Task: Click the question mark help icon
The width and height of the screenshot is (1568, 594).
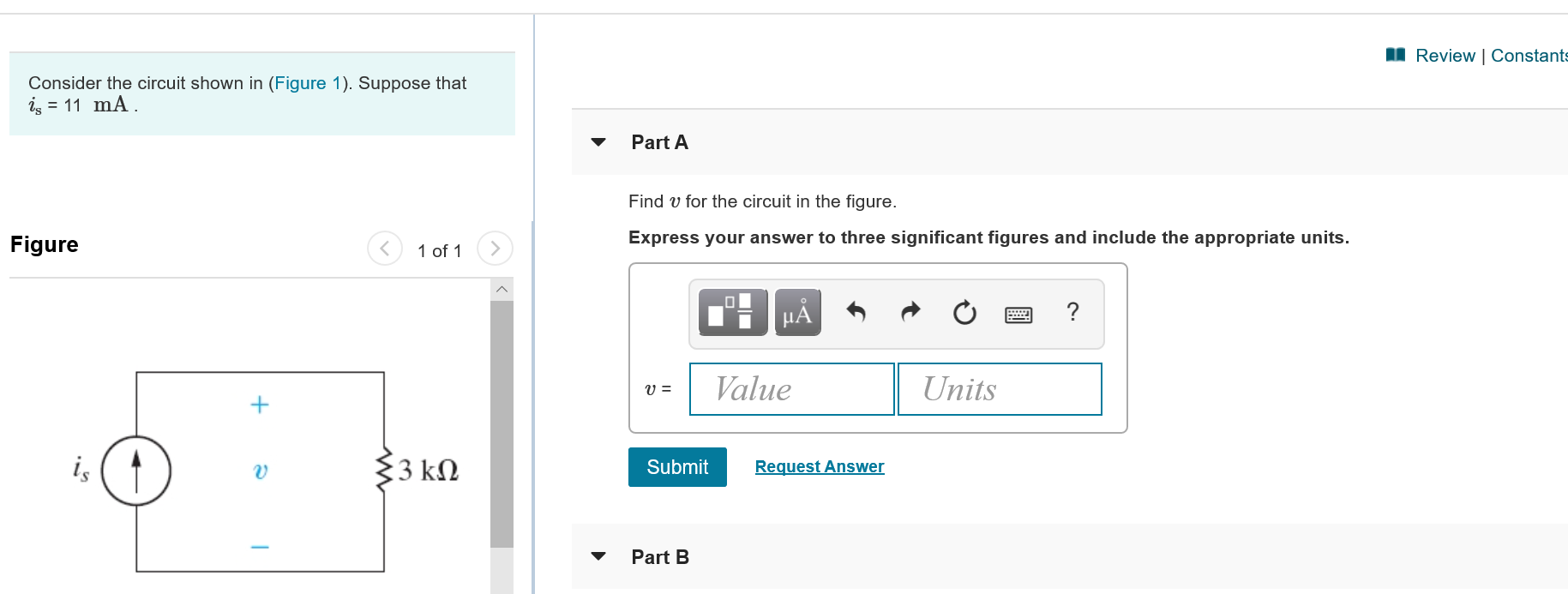Action: 1072,313
